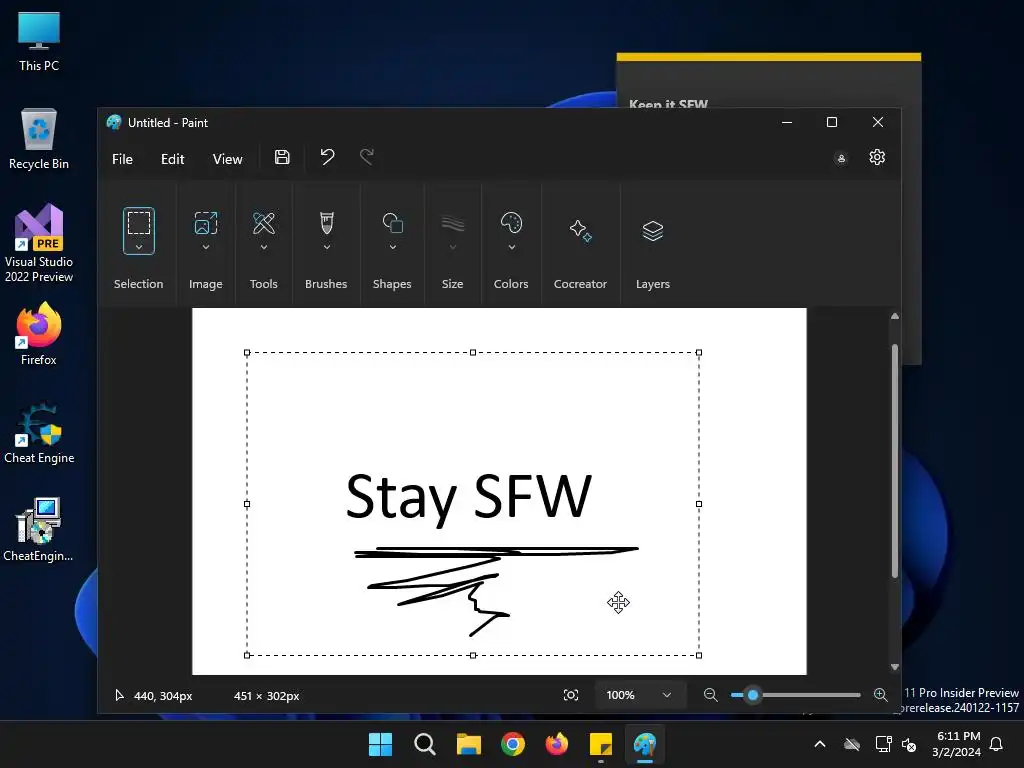Click the vertical scrollbar thumb in Paint
1024x768 pixels.
(x=895, y=460)
